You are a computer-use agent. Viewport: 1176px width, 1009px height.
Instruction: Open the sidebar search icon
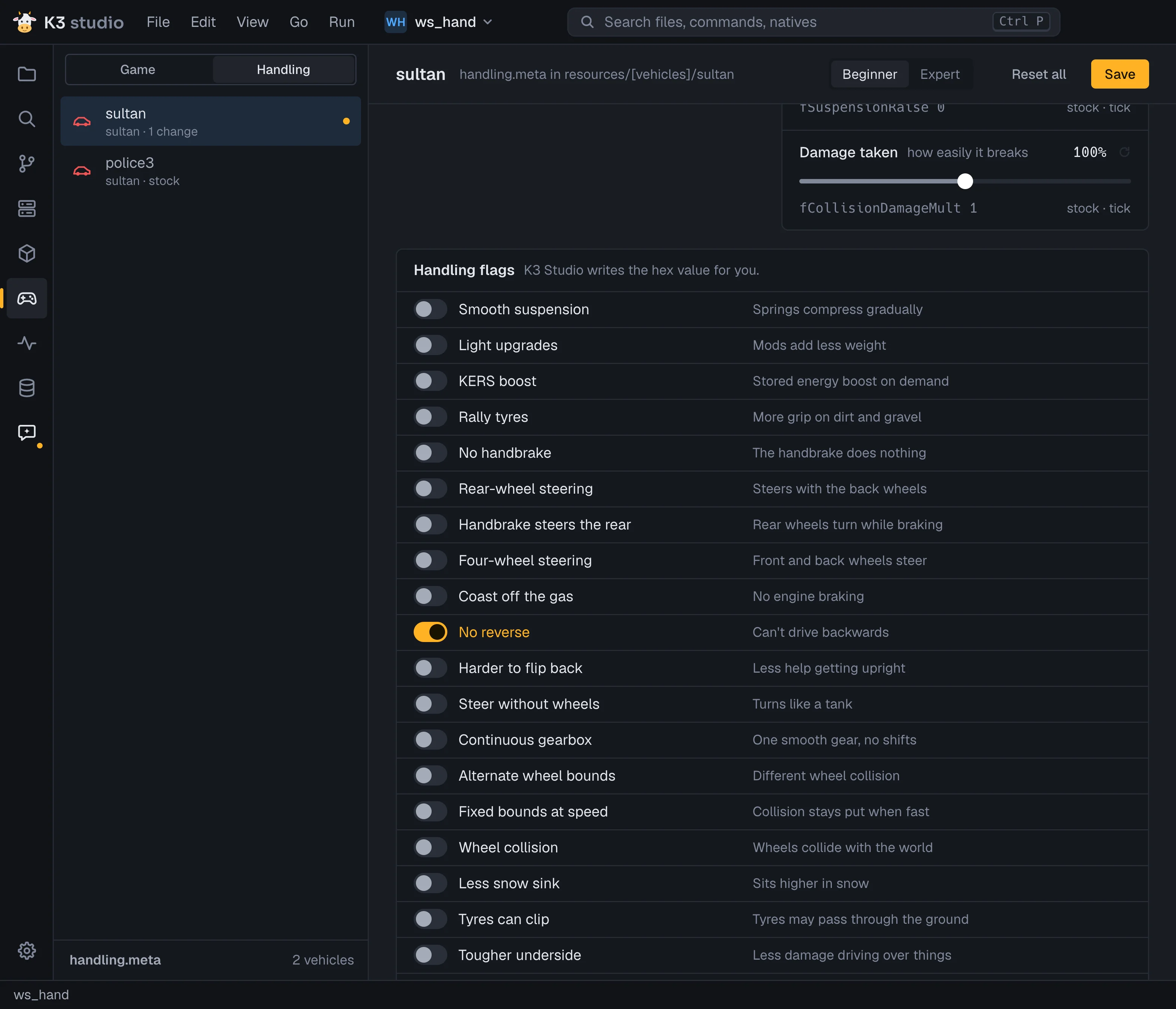27,118
